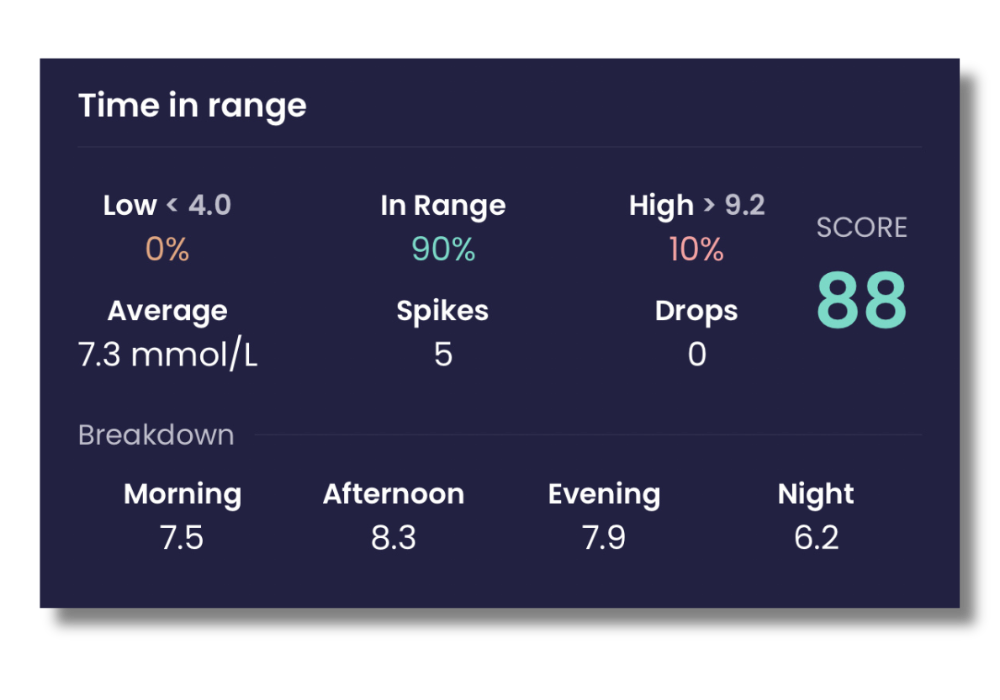Select the Spikes stat
1000x700 pixels.
pyautogui.click(x=442, y=310)
